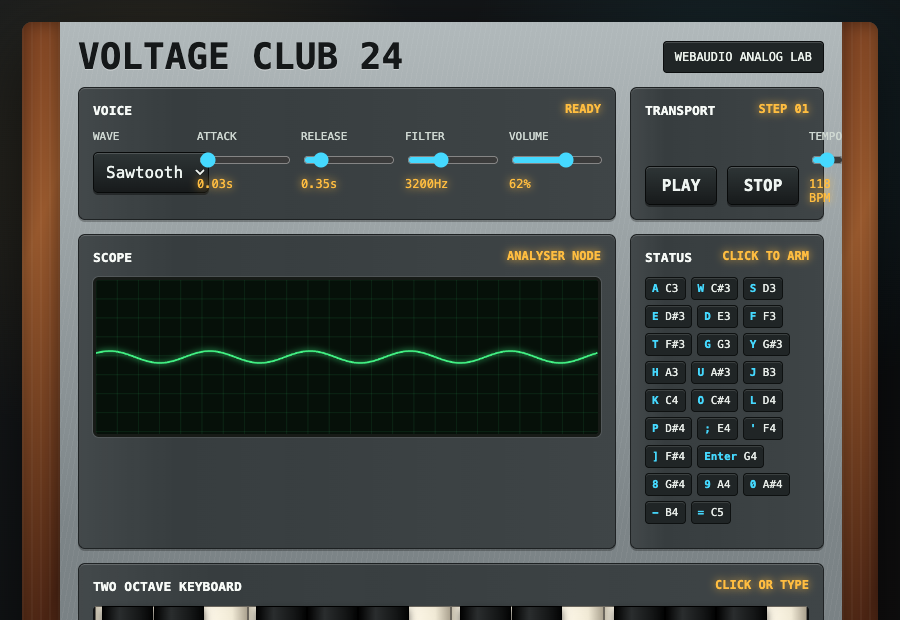Open the Sawtooth wave dropdown
Viewport: 900px width, 620px height.
click(x=150, y=172)
